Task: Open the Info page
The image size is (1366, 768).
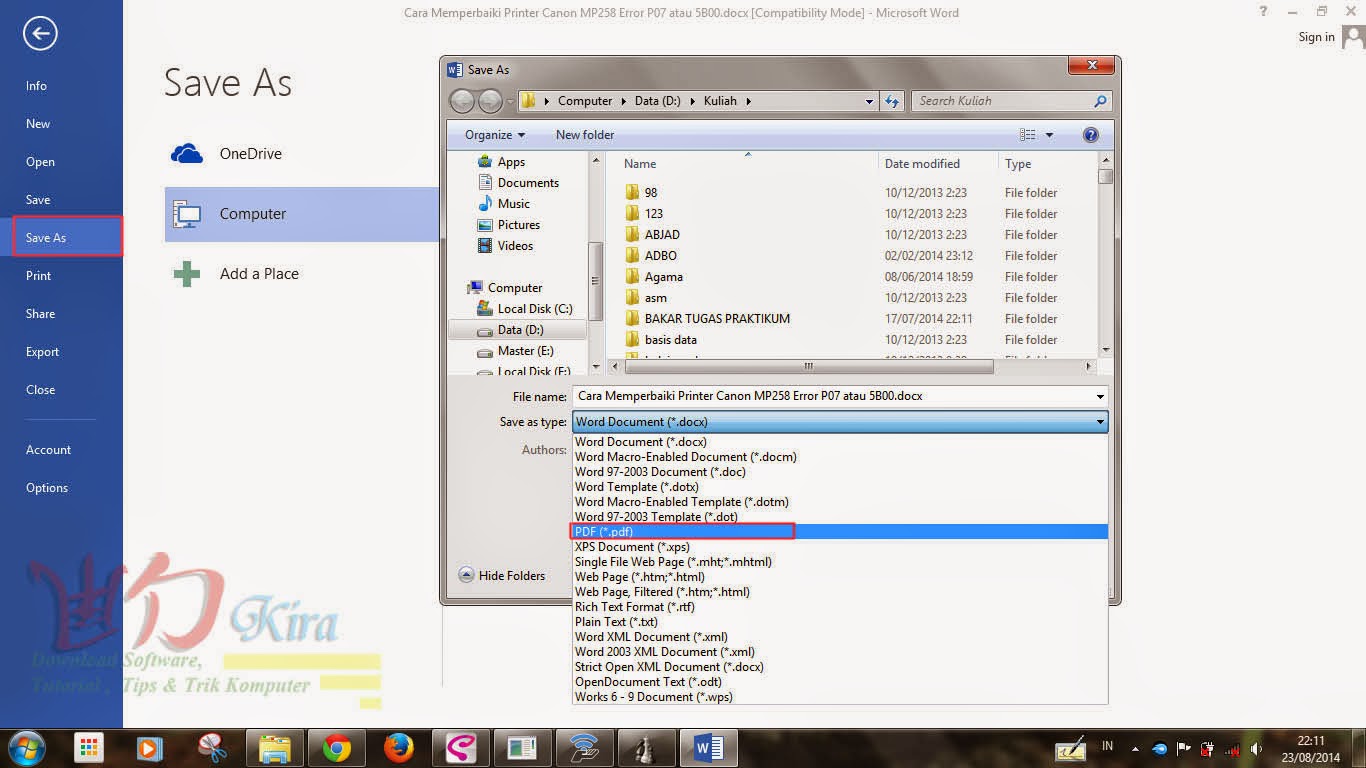Action: (x=36, y=86)
